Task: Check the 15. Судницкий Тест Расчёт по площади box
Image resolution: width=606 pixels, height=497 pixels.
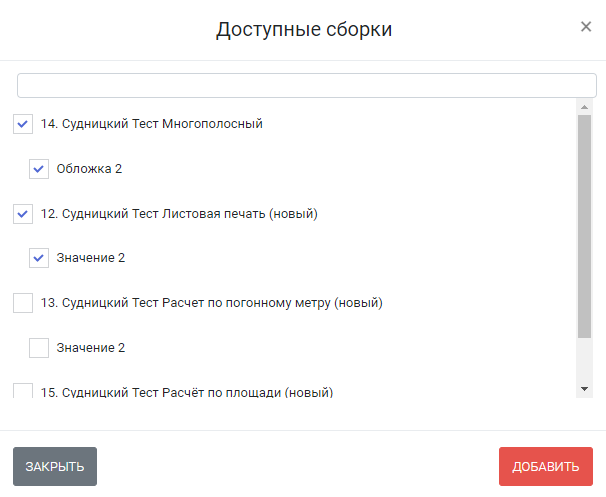Action: point(23,390)
